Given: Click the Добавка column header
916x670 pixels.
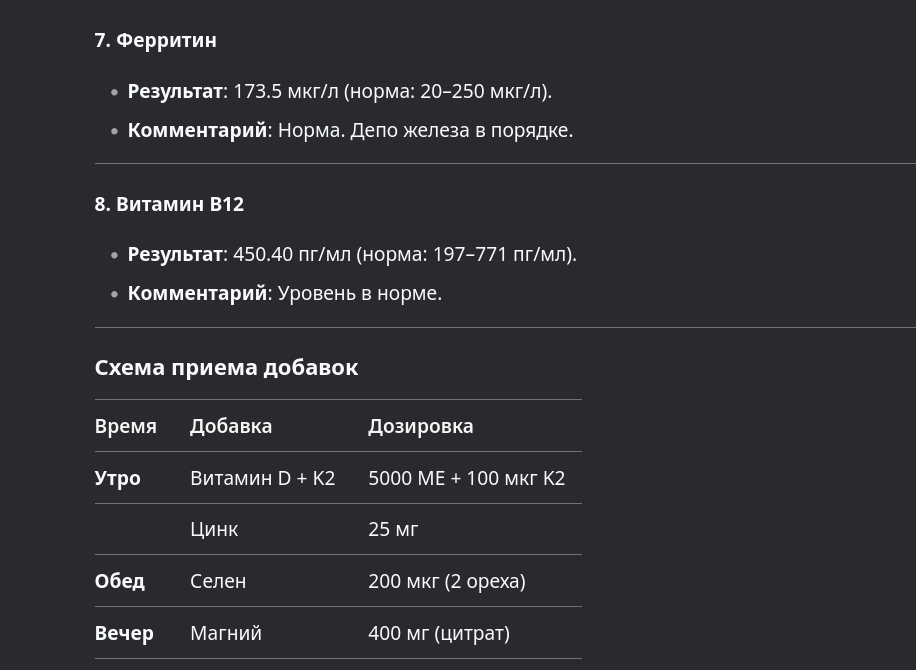Looking at the screenshot, I should click(231, 426).
